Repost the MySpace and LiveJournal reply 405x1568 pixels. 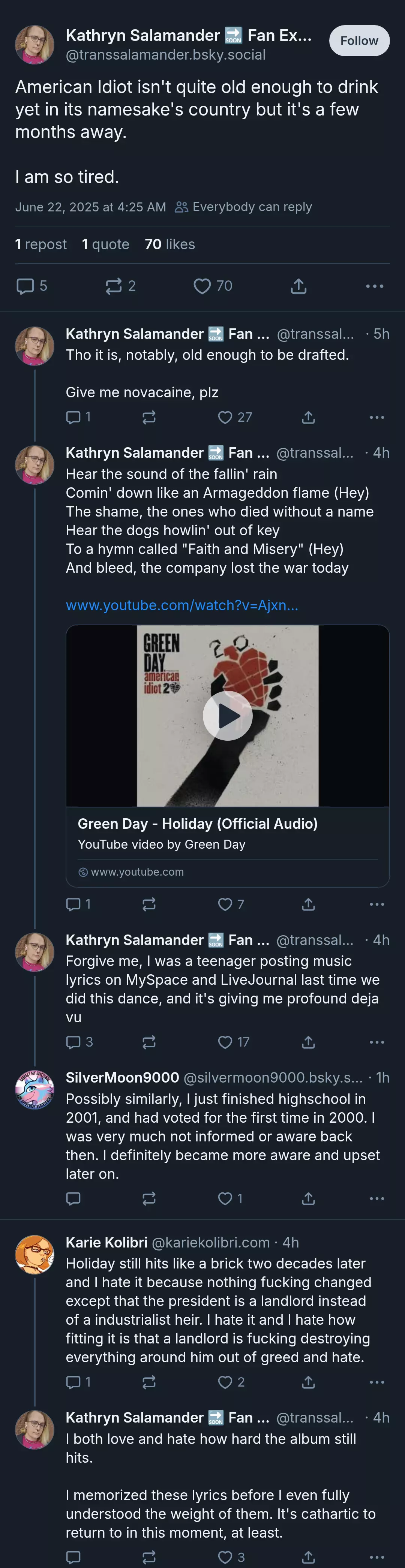click(x=149, y=1042)
